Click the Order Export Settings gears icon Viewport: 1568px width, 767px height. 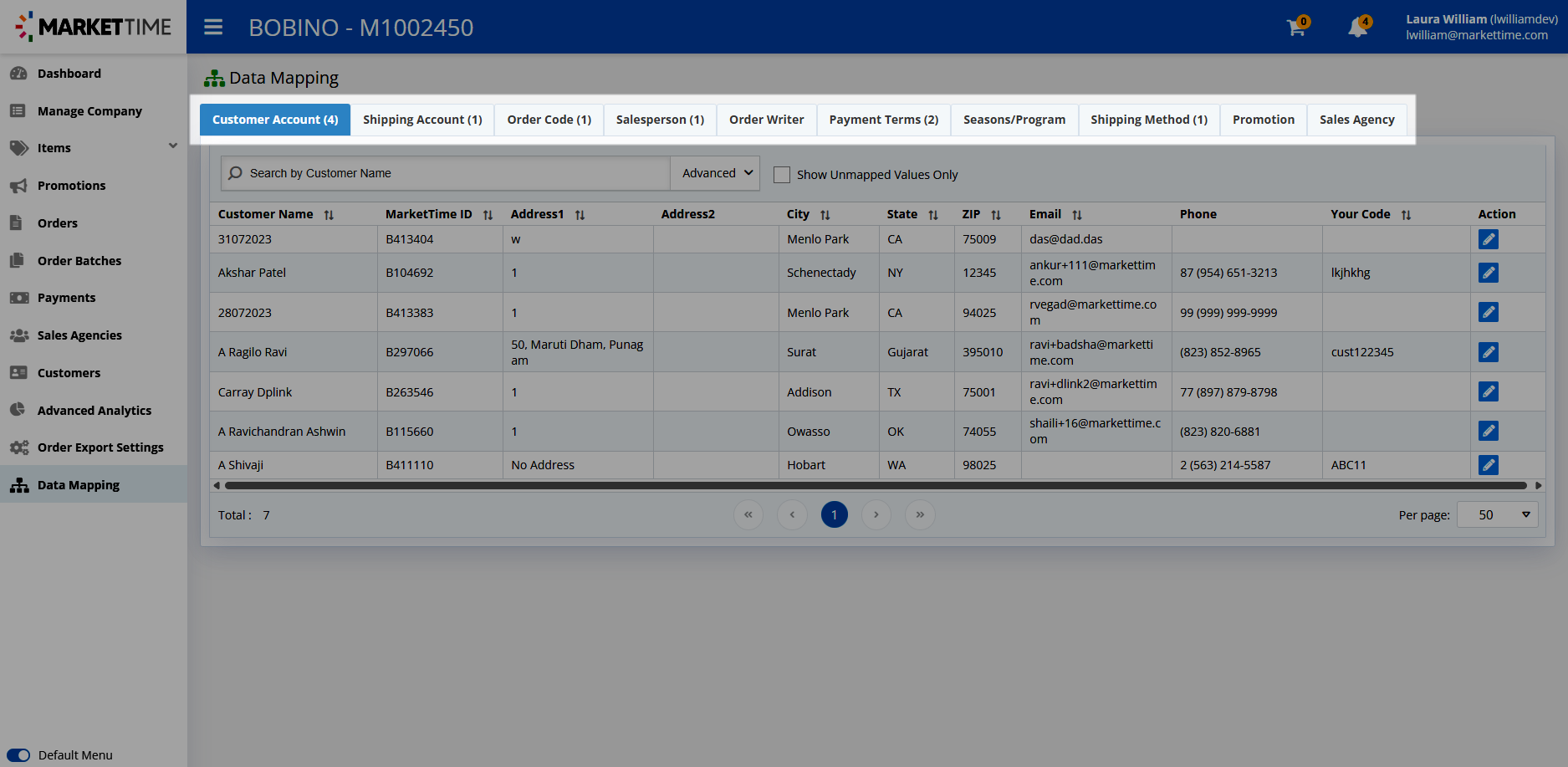click(19, 447)
